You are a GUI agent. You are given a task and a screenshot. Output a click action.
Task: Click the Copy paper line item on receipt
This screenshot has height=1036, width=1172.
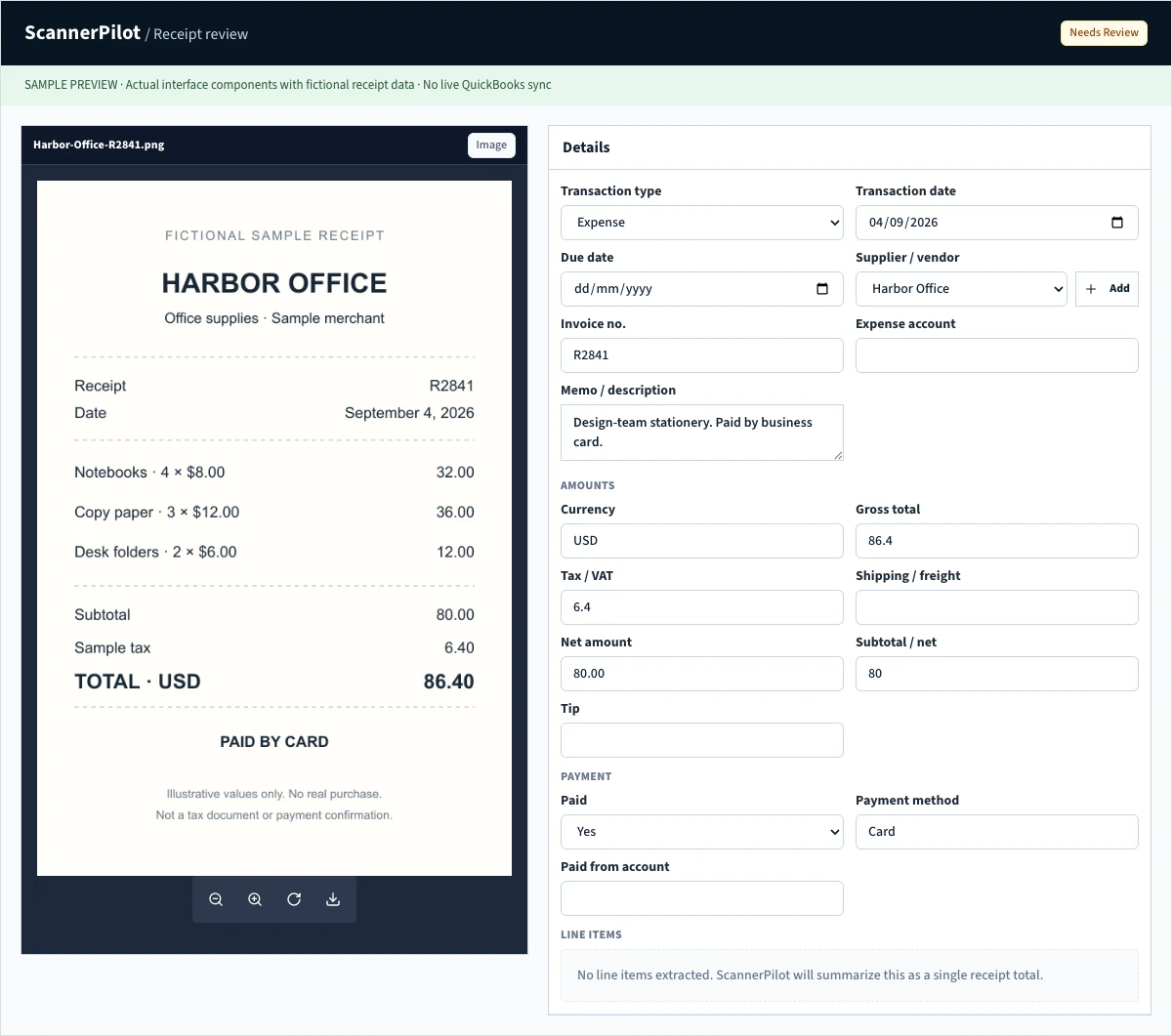pyautogui.click(x=274, y=513)
